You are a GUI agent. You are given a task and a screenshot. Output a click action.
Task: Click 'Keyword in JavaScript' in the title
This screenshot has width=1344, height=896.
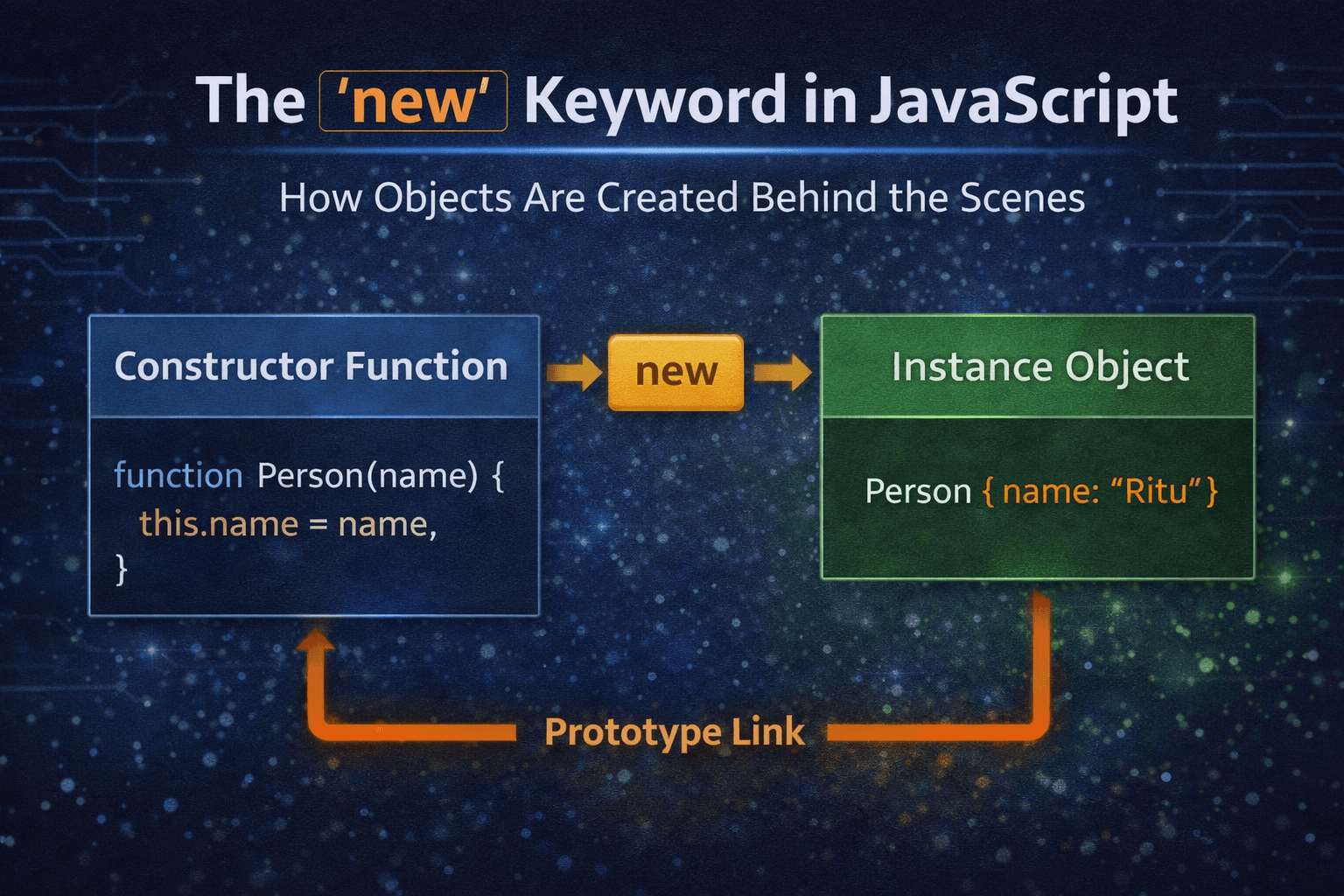[850, 101]
